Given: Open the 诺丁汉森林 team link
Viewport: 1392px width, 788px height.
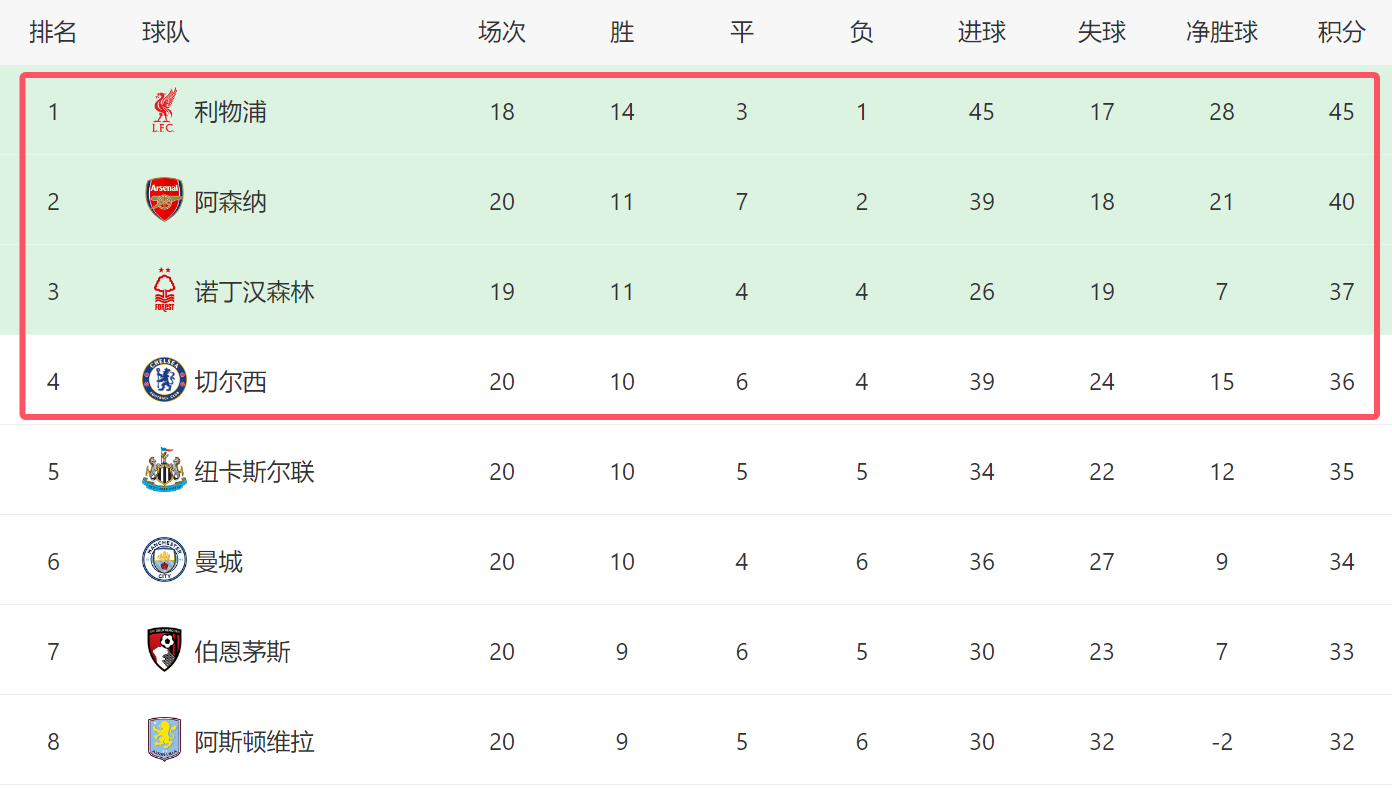Looking at the screenshot, I should click(x=254, y=292).
